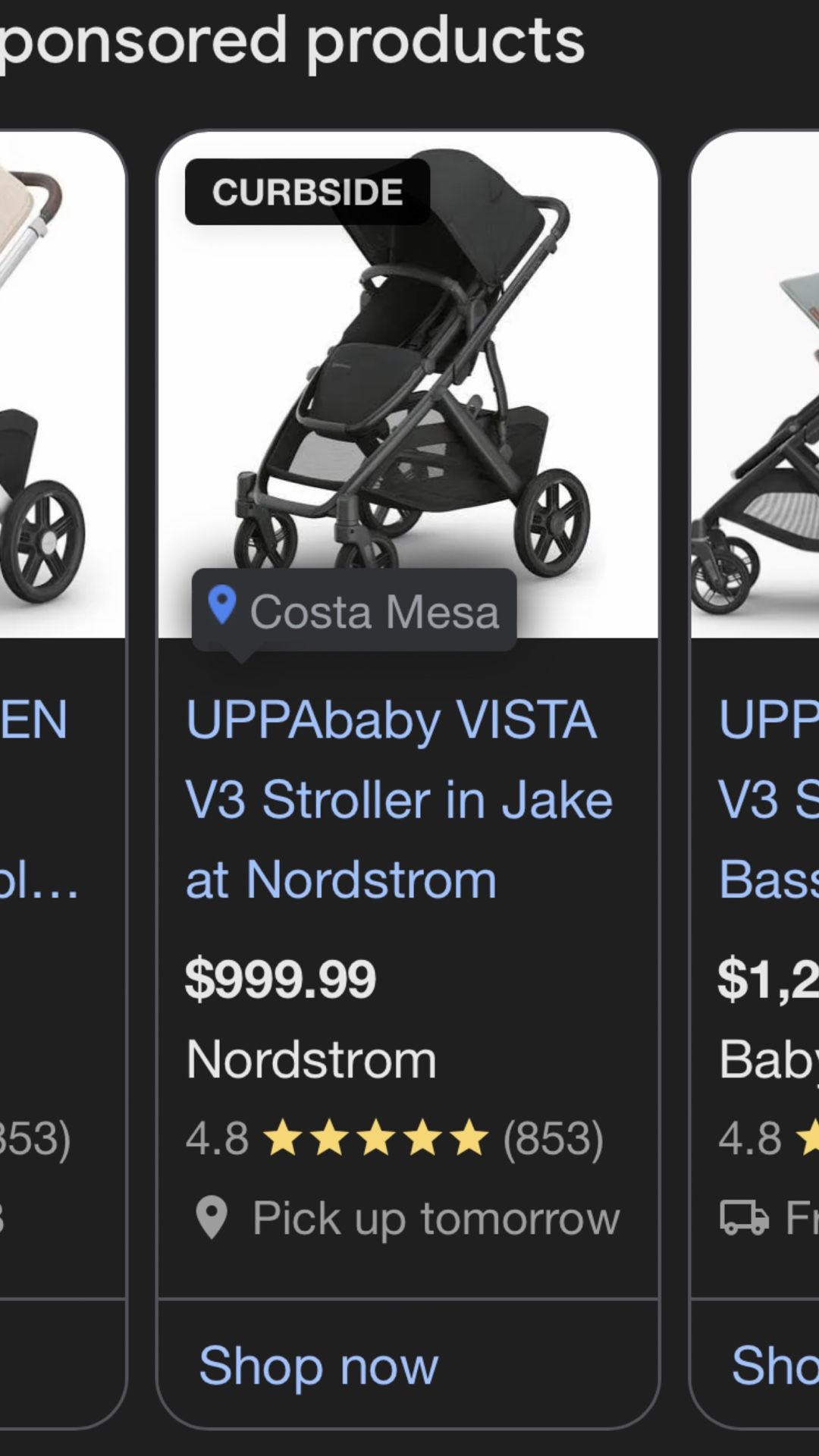
Task: Click the $1,2 price on the right card
Action: pos(762,980)
